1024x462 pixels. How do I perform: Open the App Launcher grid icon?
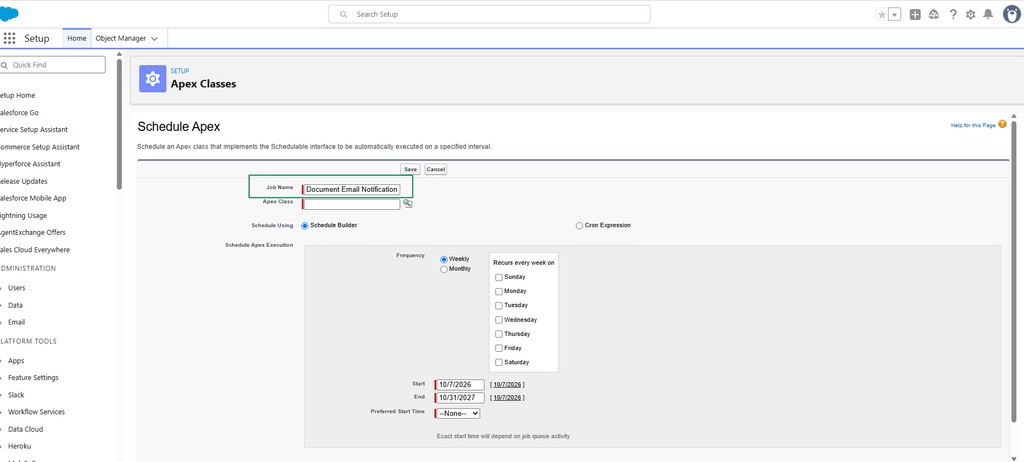tap(9, 38)
